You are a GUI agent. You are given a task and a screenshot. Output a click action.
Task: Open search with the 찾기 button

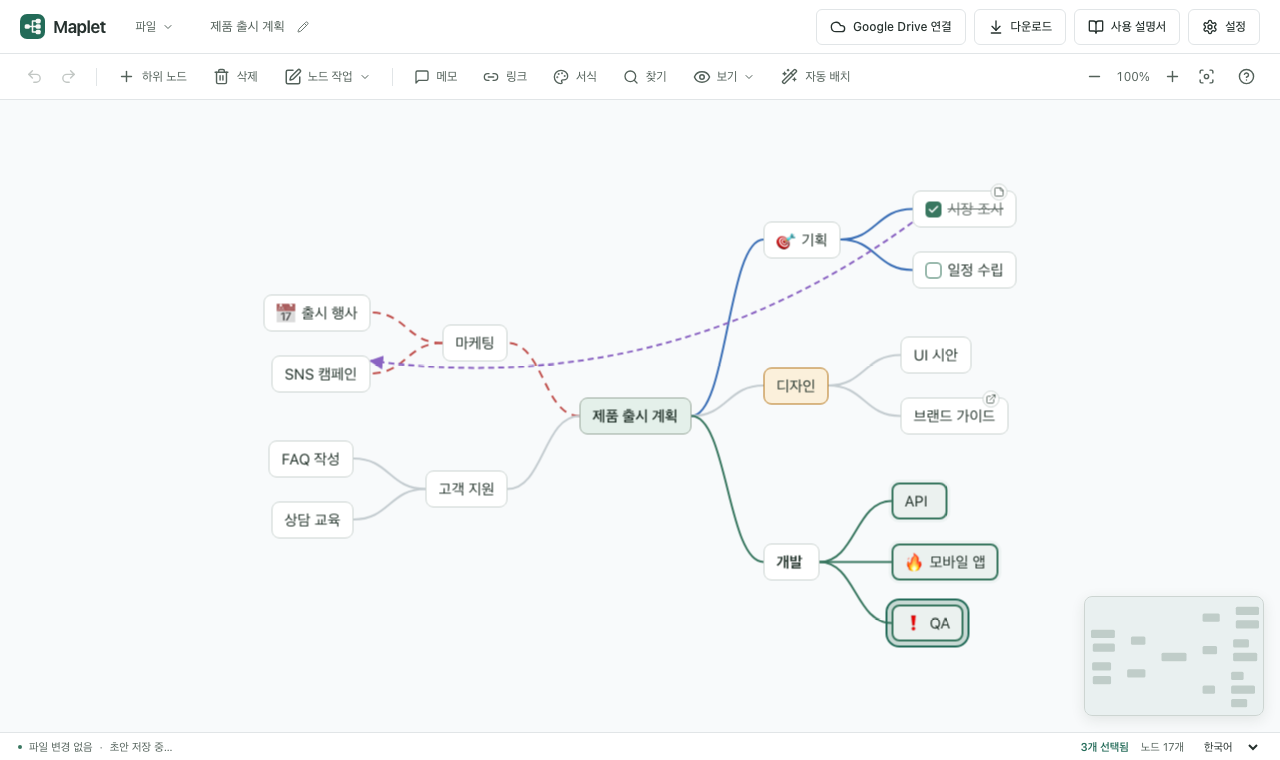[645, 77]
